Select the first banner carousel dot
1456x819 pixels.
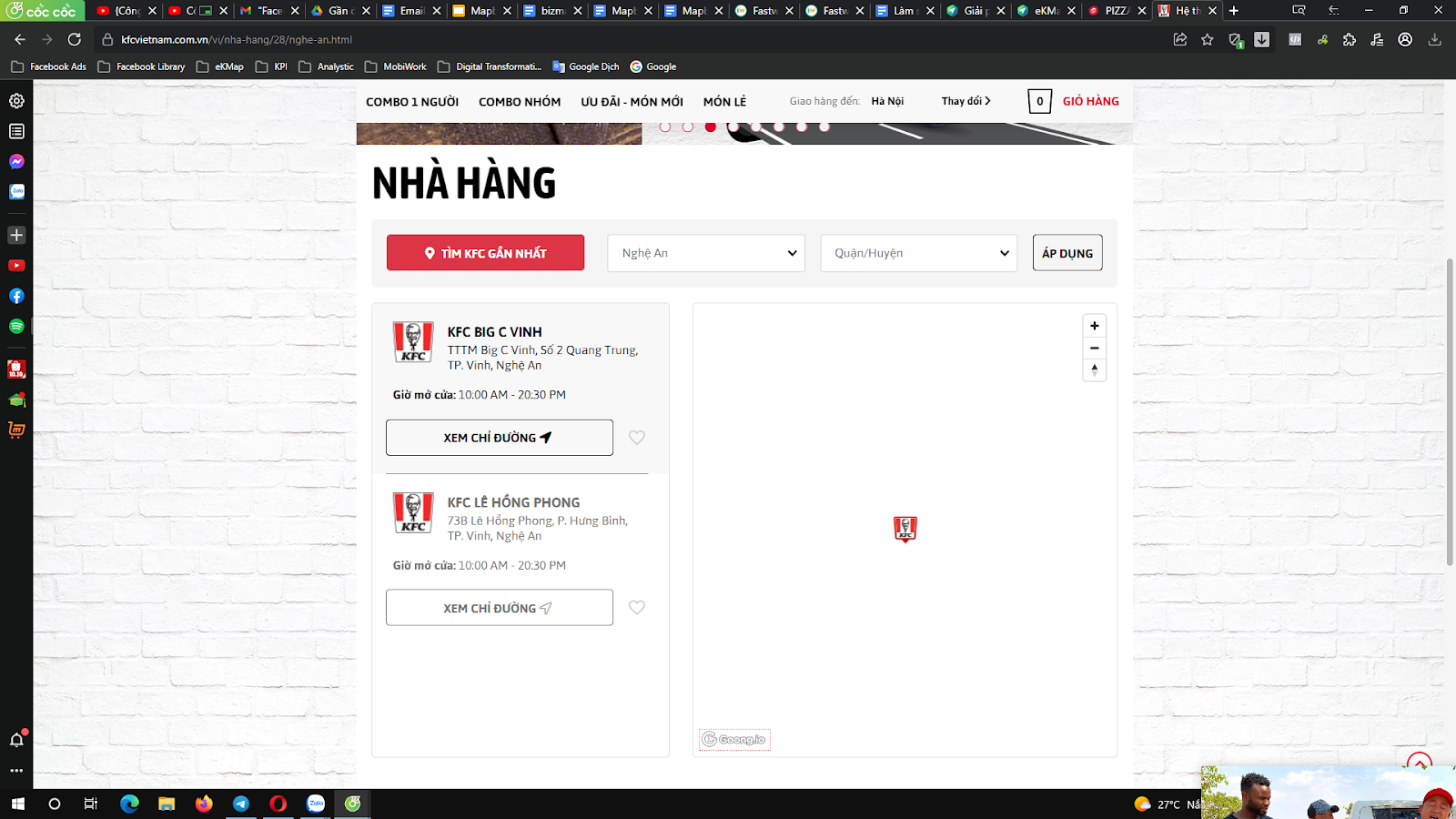[665, 126]
